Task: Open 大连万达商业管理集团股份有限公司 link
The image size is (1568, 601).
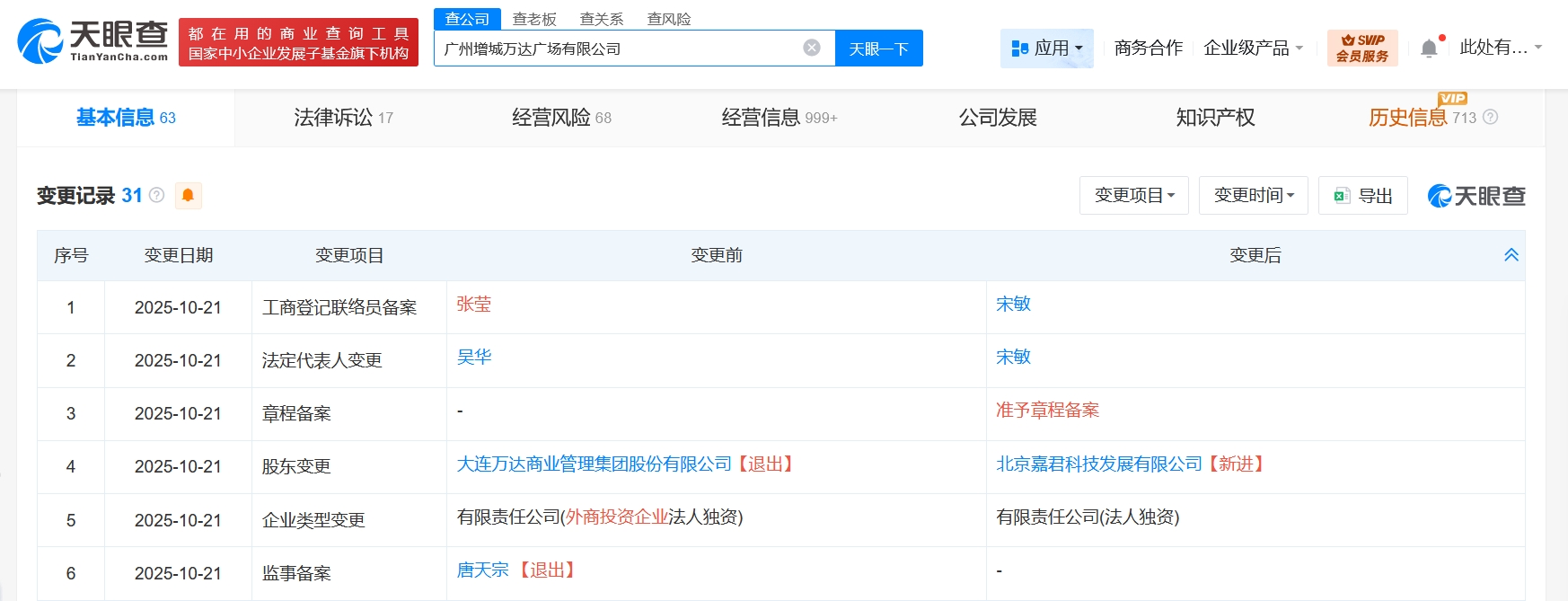Action: 594,464
